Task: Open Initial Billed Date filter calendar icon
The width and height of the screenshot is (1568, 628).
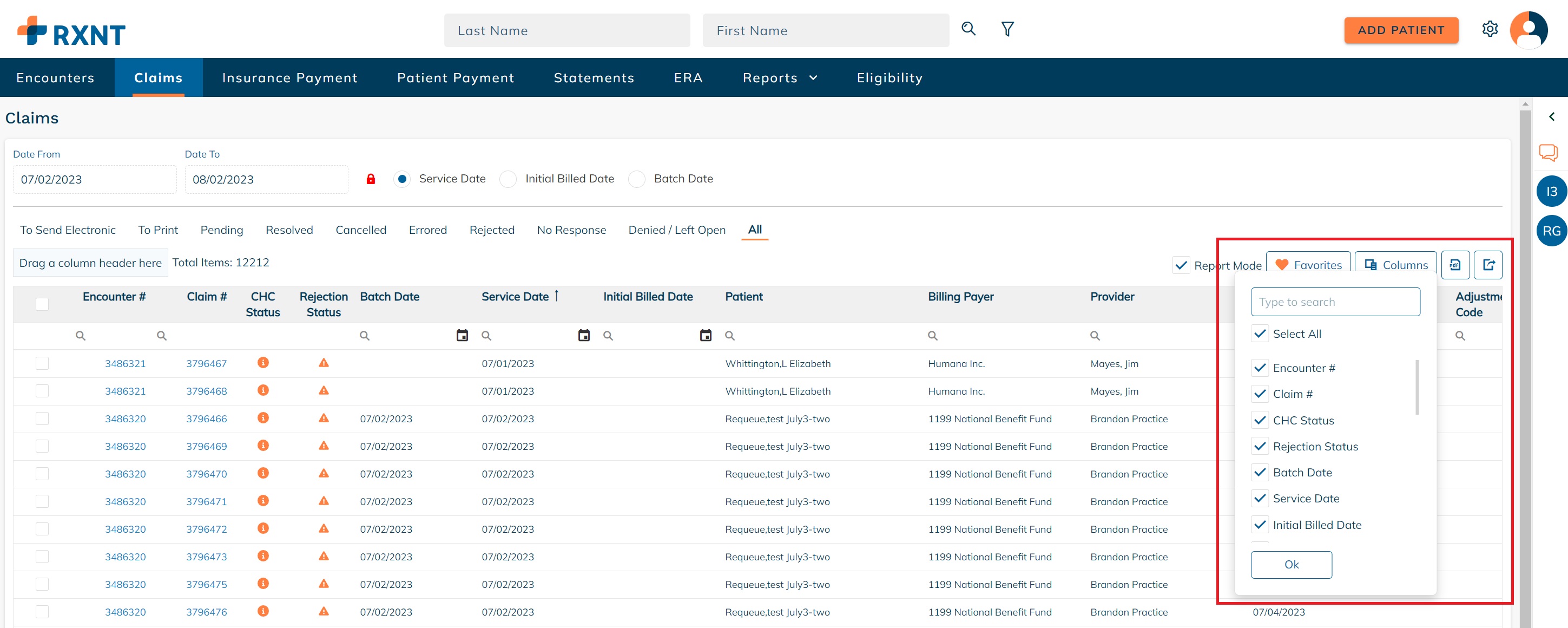Action: click(706, 336)
